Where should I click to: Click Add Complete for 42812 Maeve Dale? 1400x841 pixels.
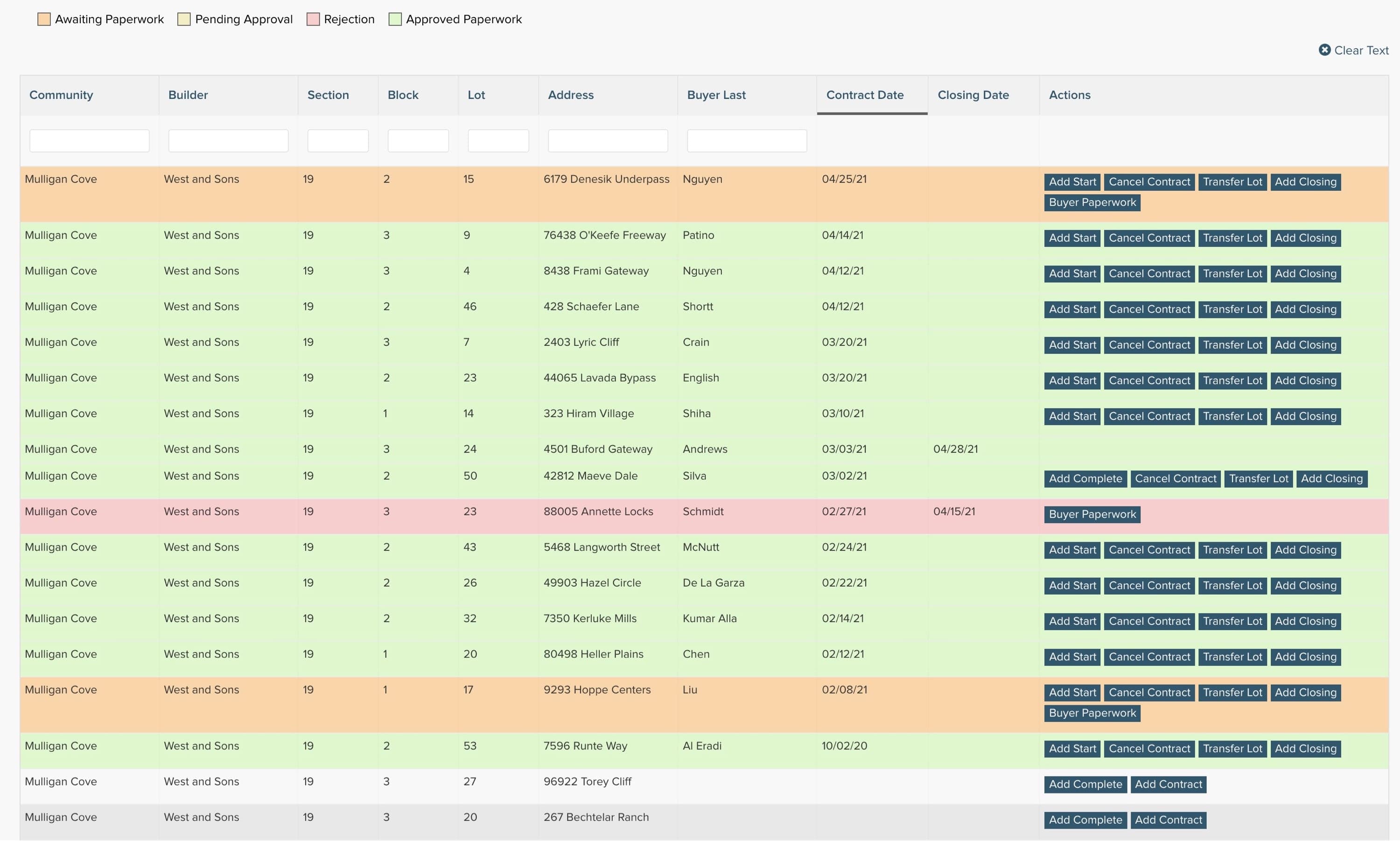pos(1085,479)
